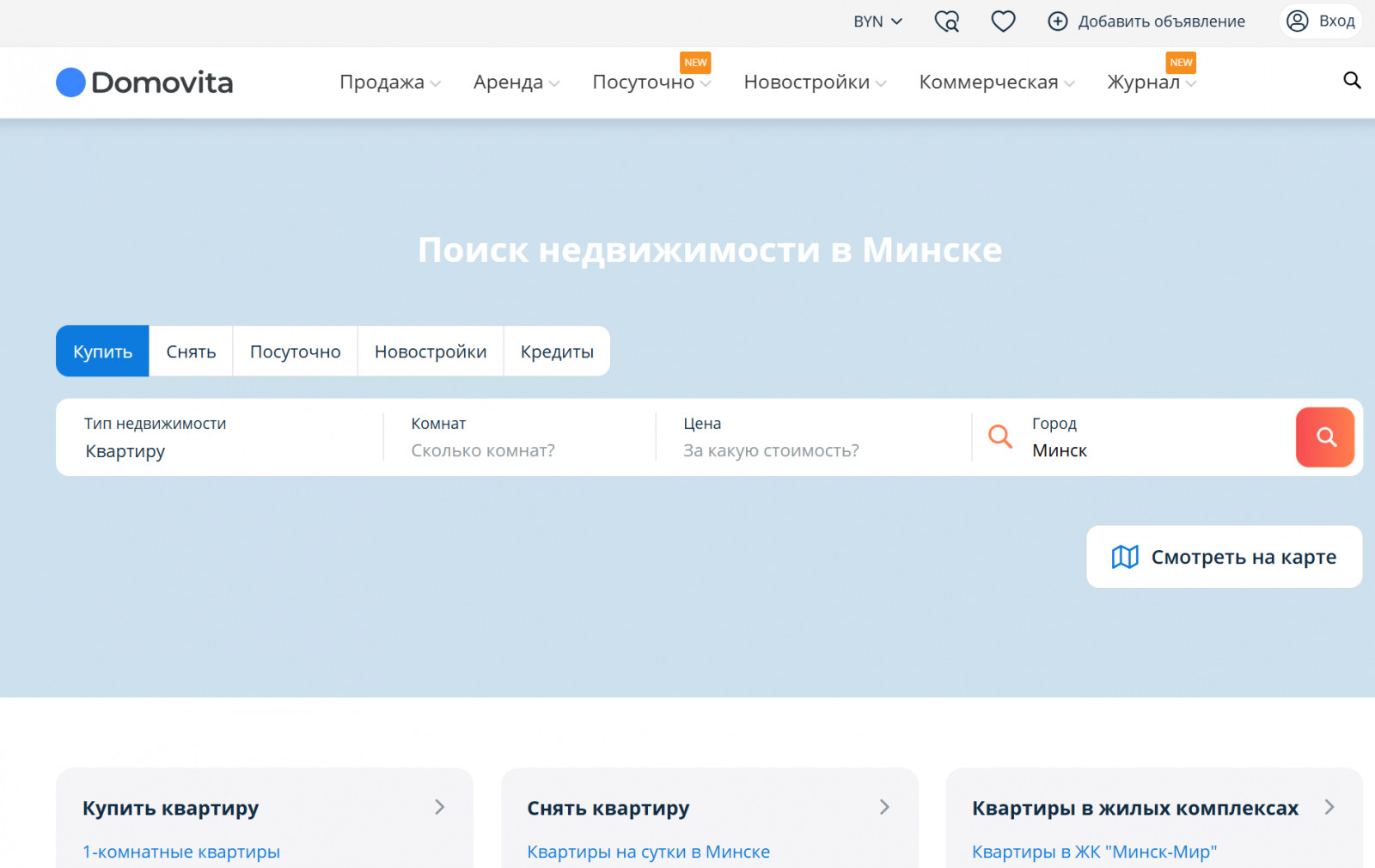Click the Domovita blue circle logo
This screenshot has width=1375, height=868.
point(70,83)
